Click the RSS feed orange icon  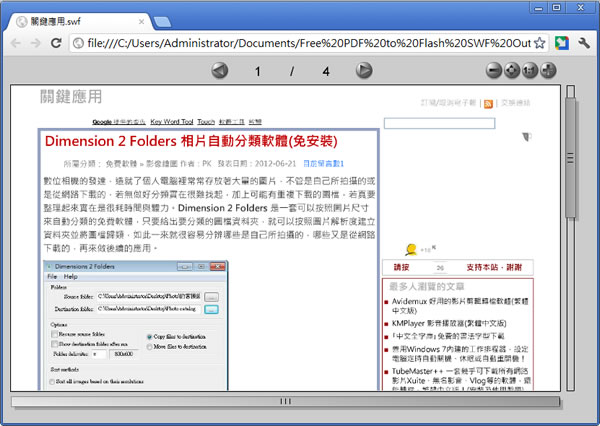[488, 104]
